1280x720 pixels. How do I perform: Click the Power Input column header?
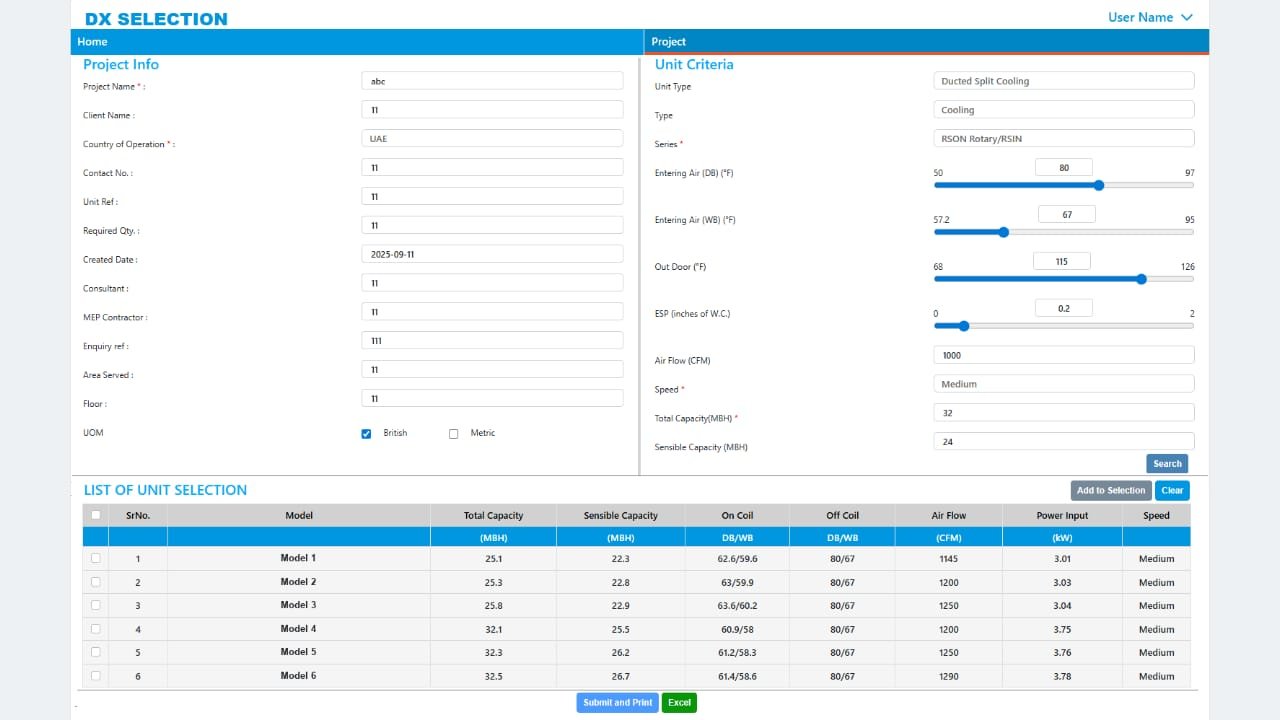(x=1062, y=516)
